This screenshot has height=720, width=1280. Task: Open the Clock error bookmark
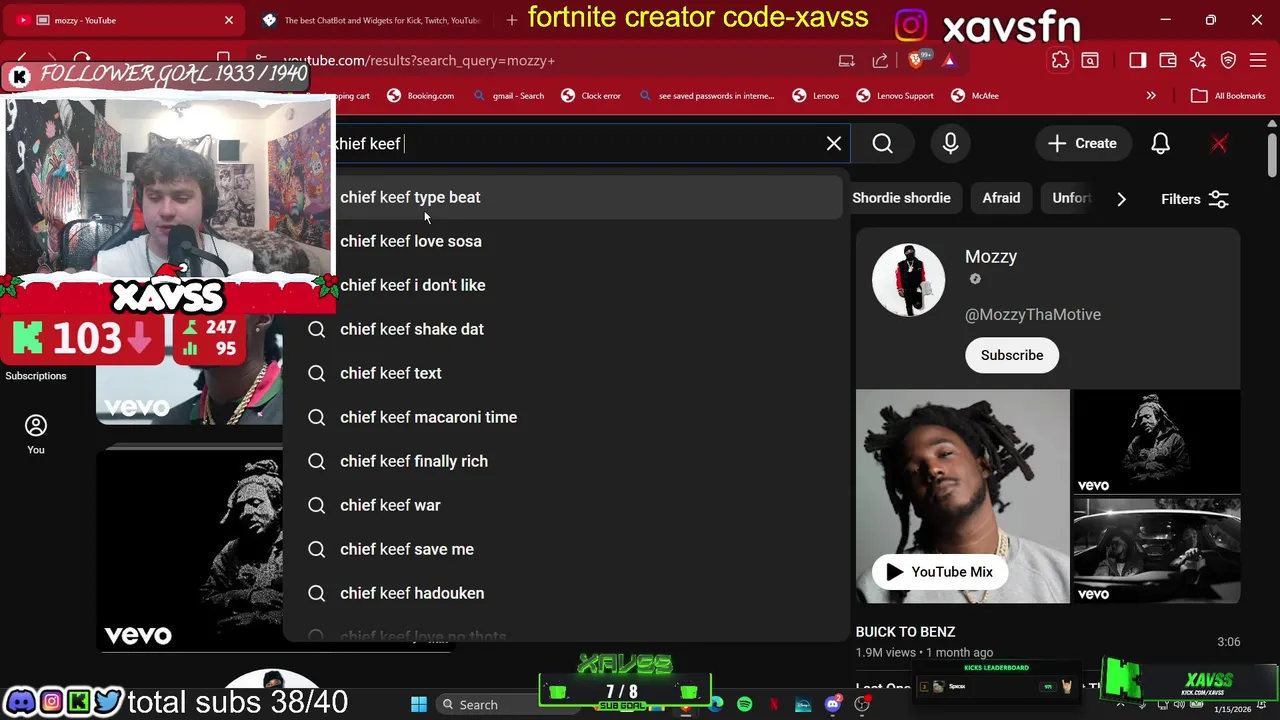591,96
